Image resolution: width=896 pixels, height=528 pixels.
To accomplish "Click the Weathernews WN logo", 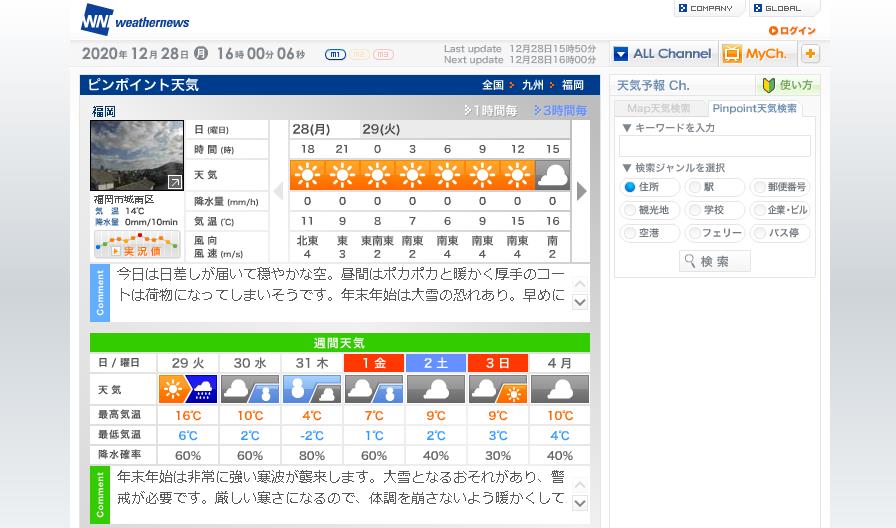I will (135, 19).
